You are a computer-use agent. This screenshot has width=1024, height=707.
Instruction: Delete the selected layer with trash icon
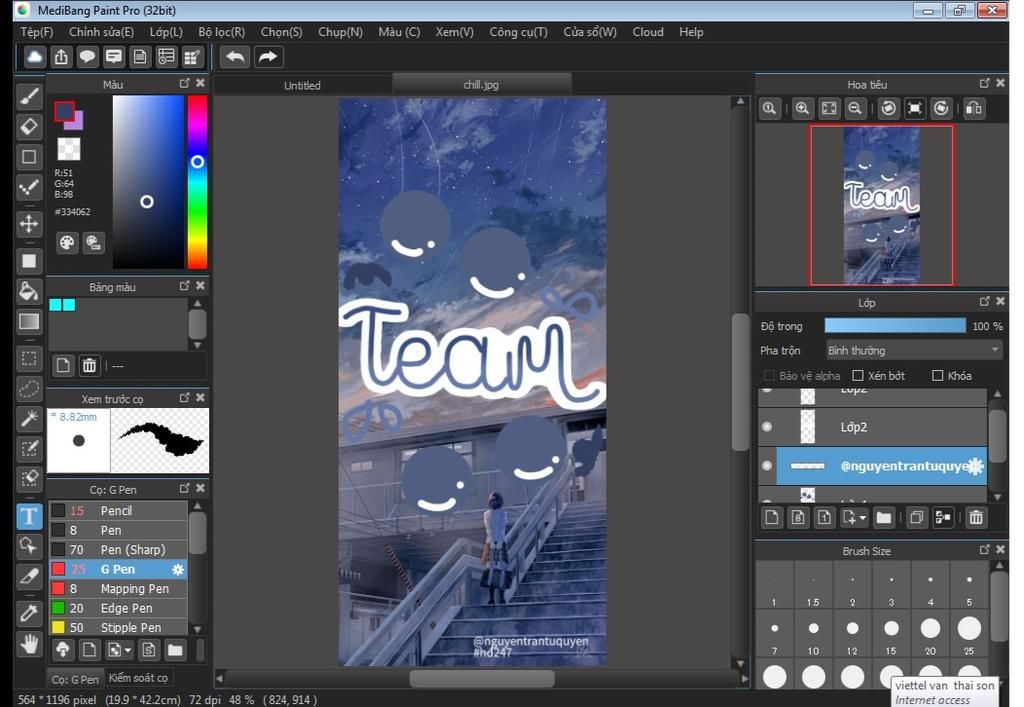pos(976,518)
